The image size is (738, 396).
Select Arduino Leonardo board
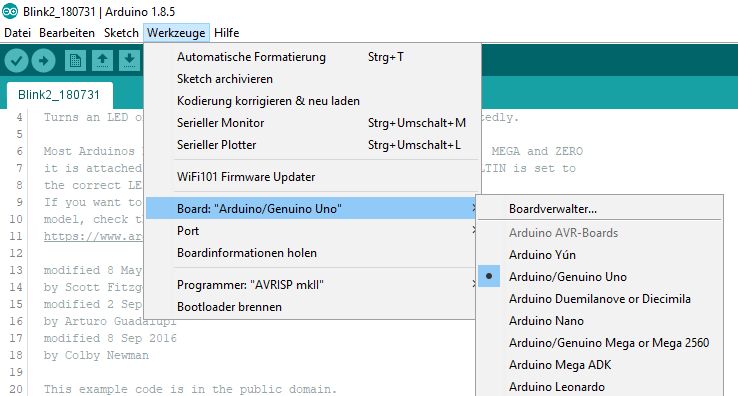pyautogui.click(x=600, y=387)
